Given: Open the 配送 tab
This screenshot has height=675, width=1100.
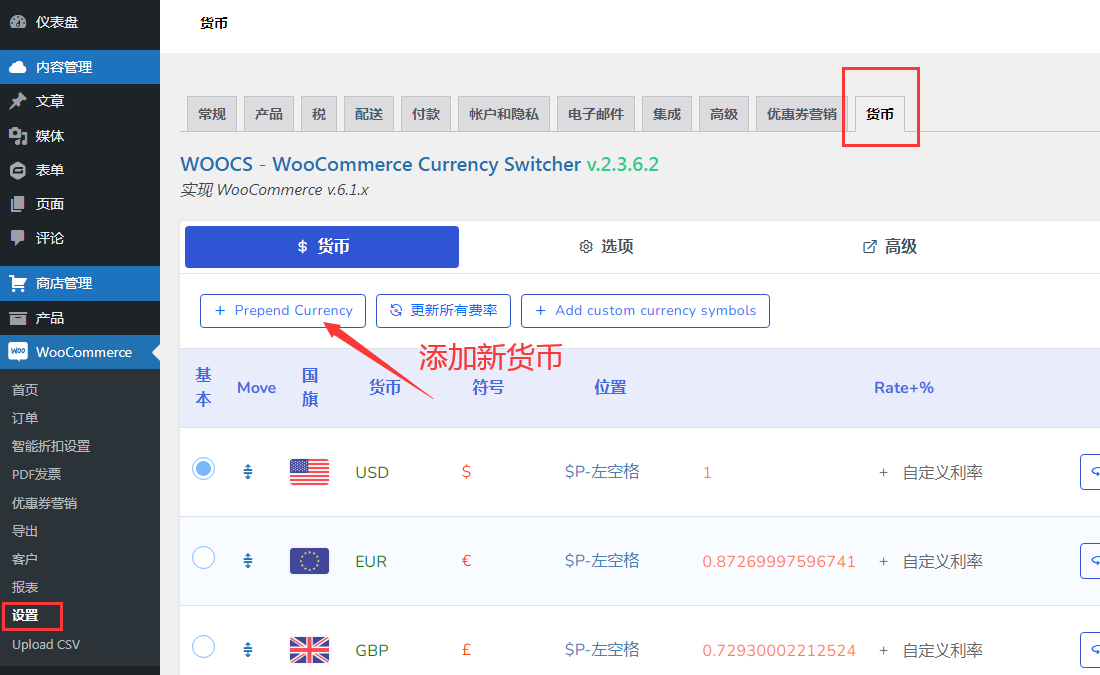Looking at the screenshot, I should 369,114.
